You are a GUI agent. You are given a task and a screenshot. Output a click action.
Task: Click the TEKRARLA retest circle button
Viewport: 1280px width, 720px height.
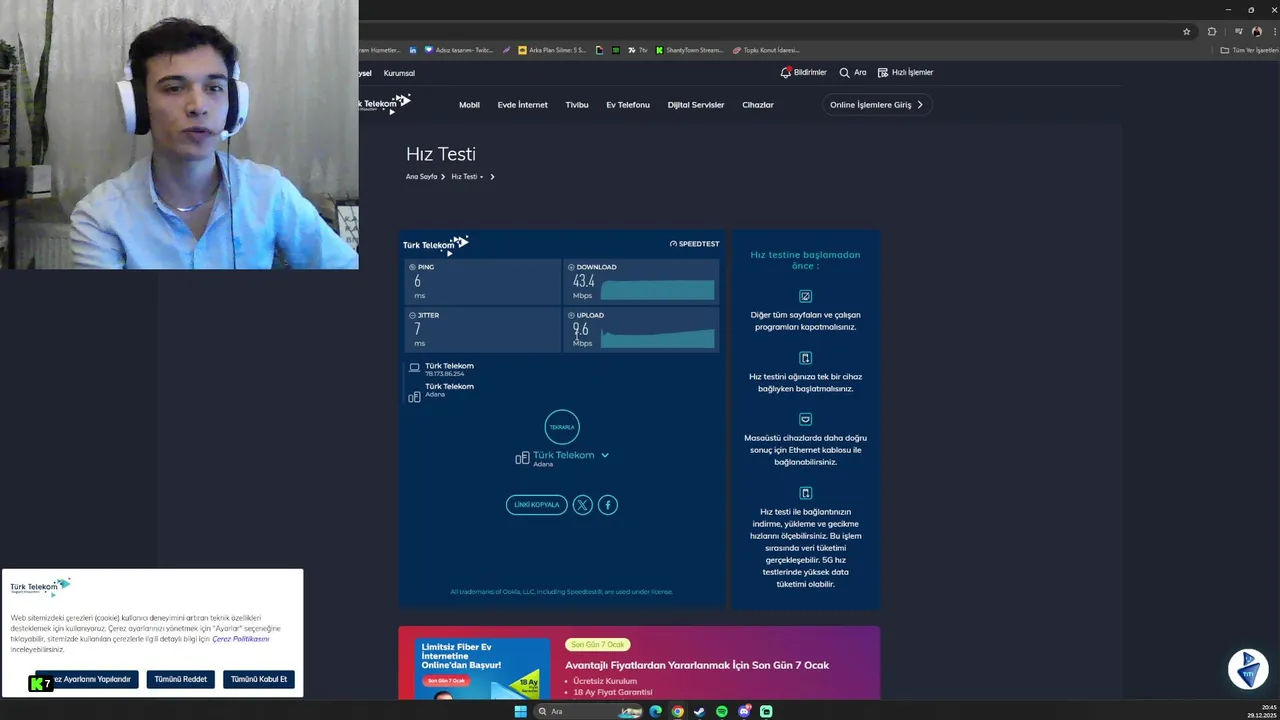tap(562, 427)
